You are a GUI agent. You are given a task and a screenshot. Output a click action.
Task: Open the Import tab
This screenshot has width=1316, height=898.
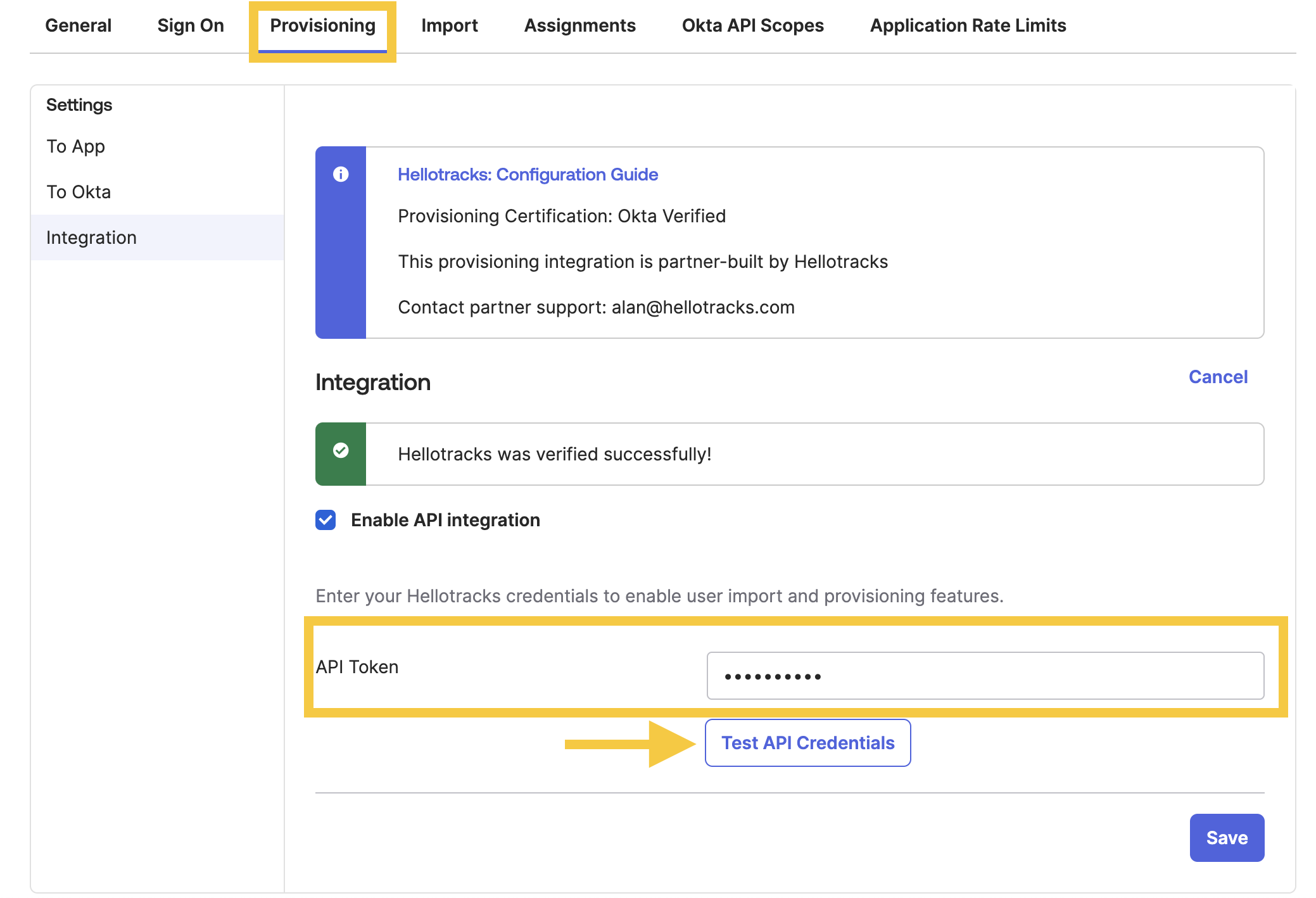[450, 25]
